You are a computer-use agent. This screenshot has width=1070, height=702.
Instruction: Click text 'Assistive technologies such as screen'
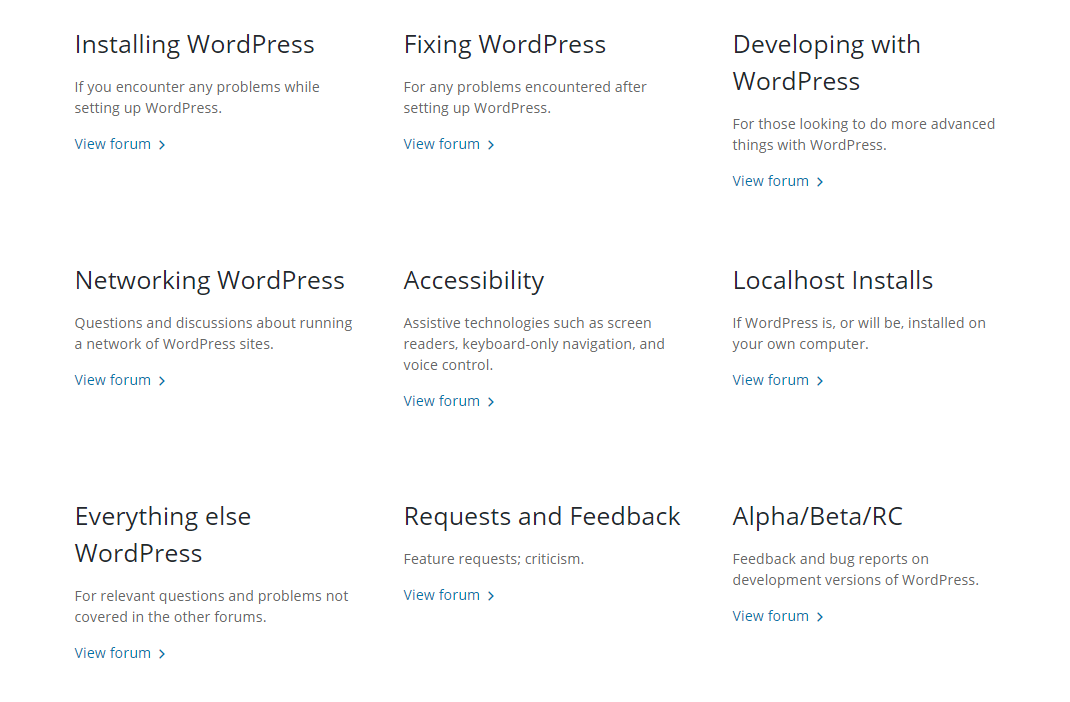tap(527, 323)
